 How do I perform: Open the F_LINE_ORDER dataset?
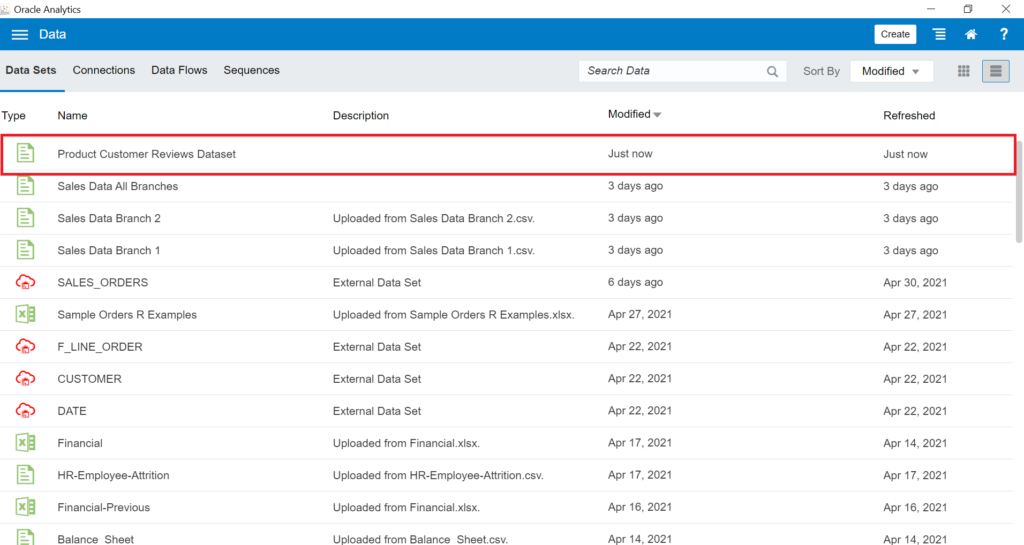[100, 347]
